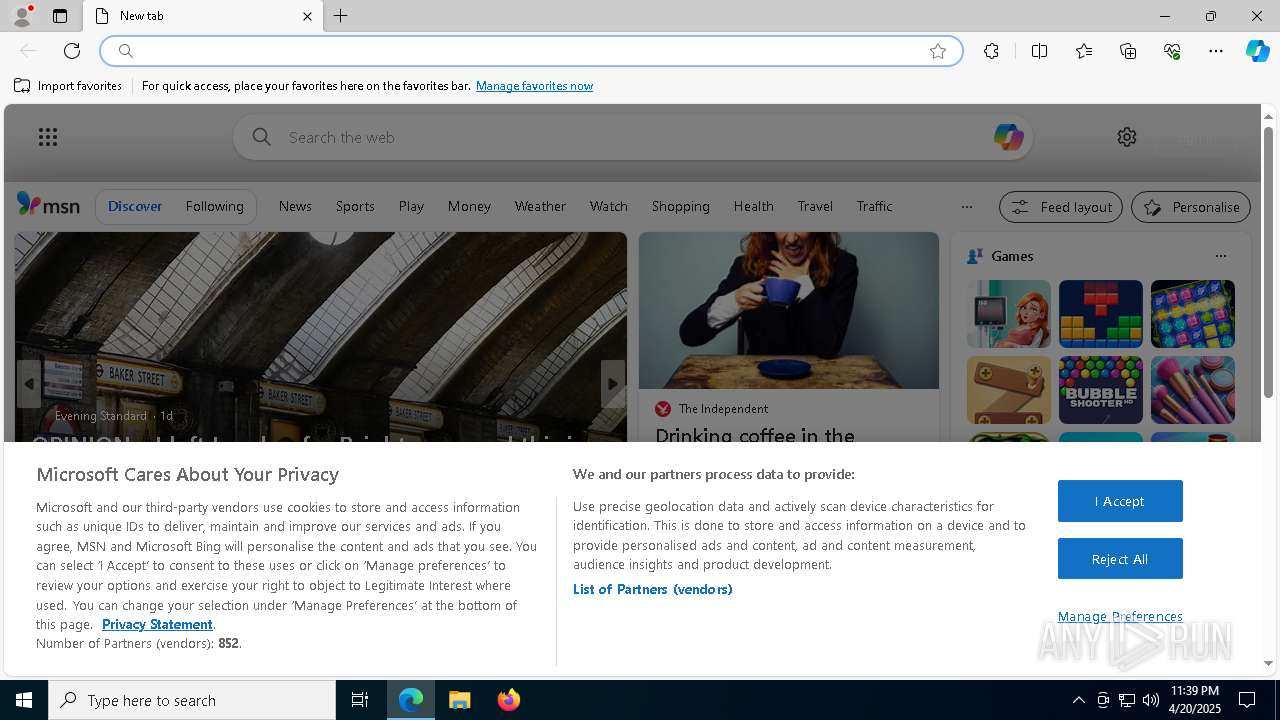Select the Following tab
Image resolution: width=1280 pixels, height=720 pixels.
[214, 206]
